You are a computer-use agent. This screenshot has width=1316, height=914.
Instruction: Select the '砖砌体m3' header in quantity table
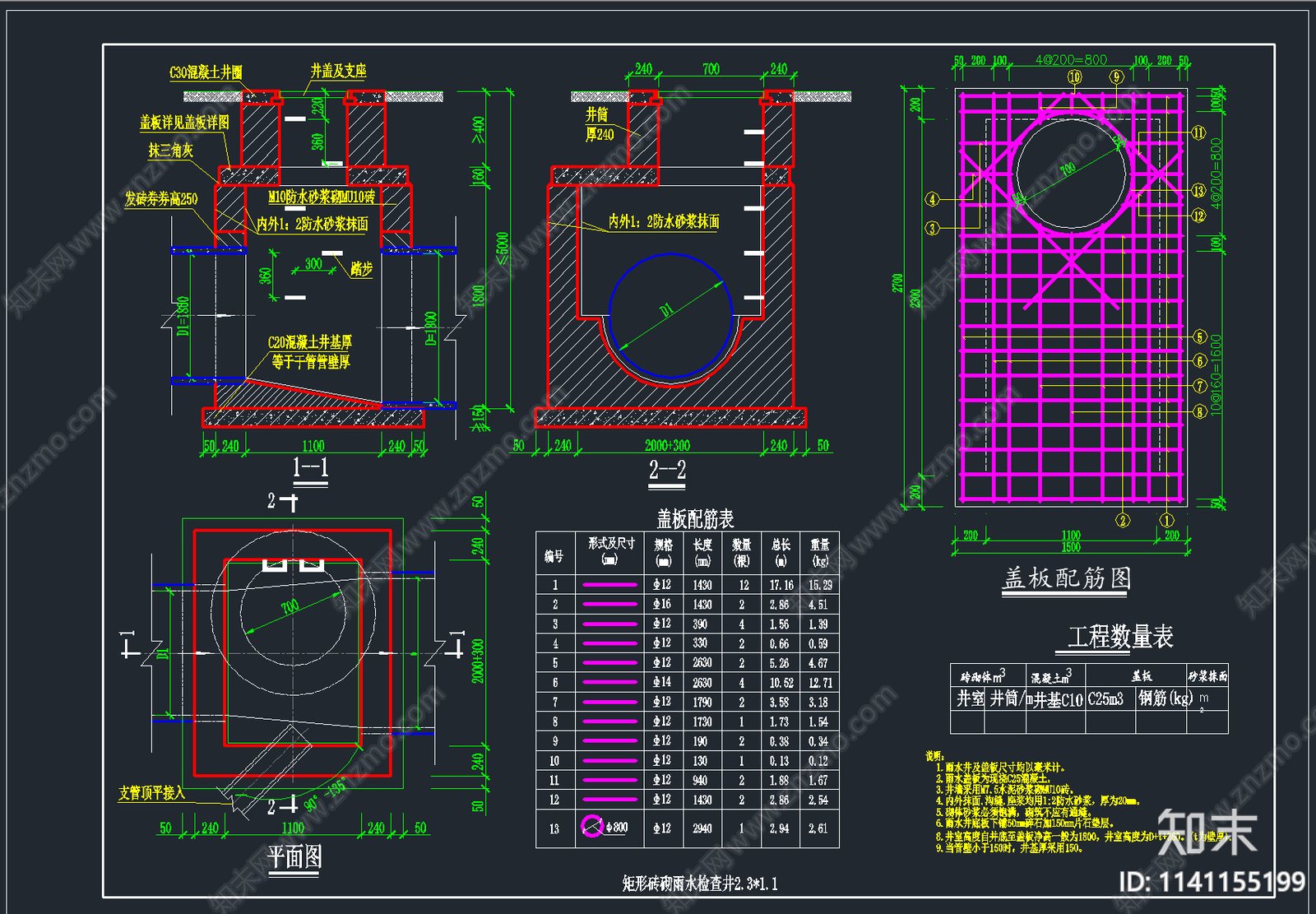click(983, 676)
